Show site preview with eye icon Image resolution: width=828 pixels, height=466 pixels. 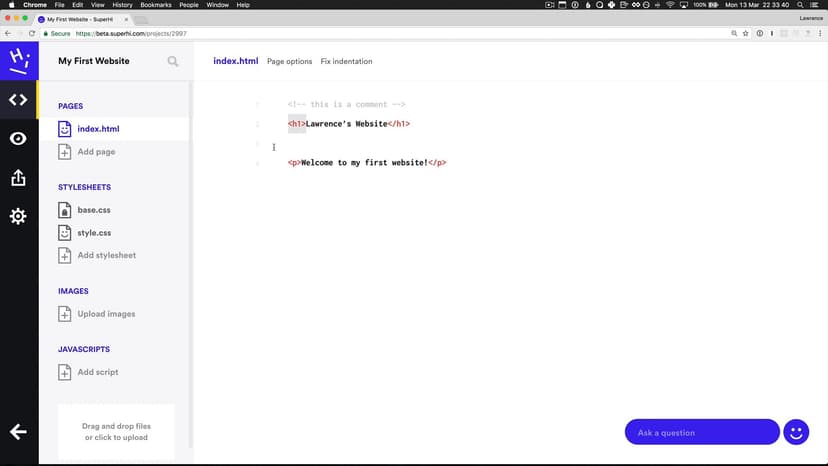pyautogui.click(x=18, y=139)
